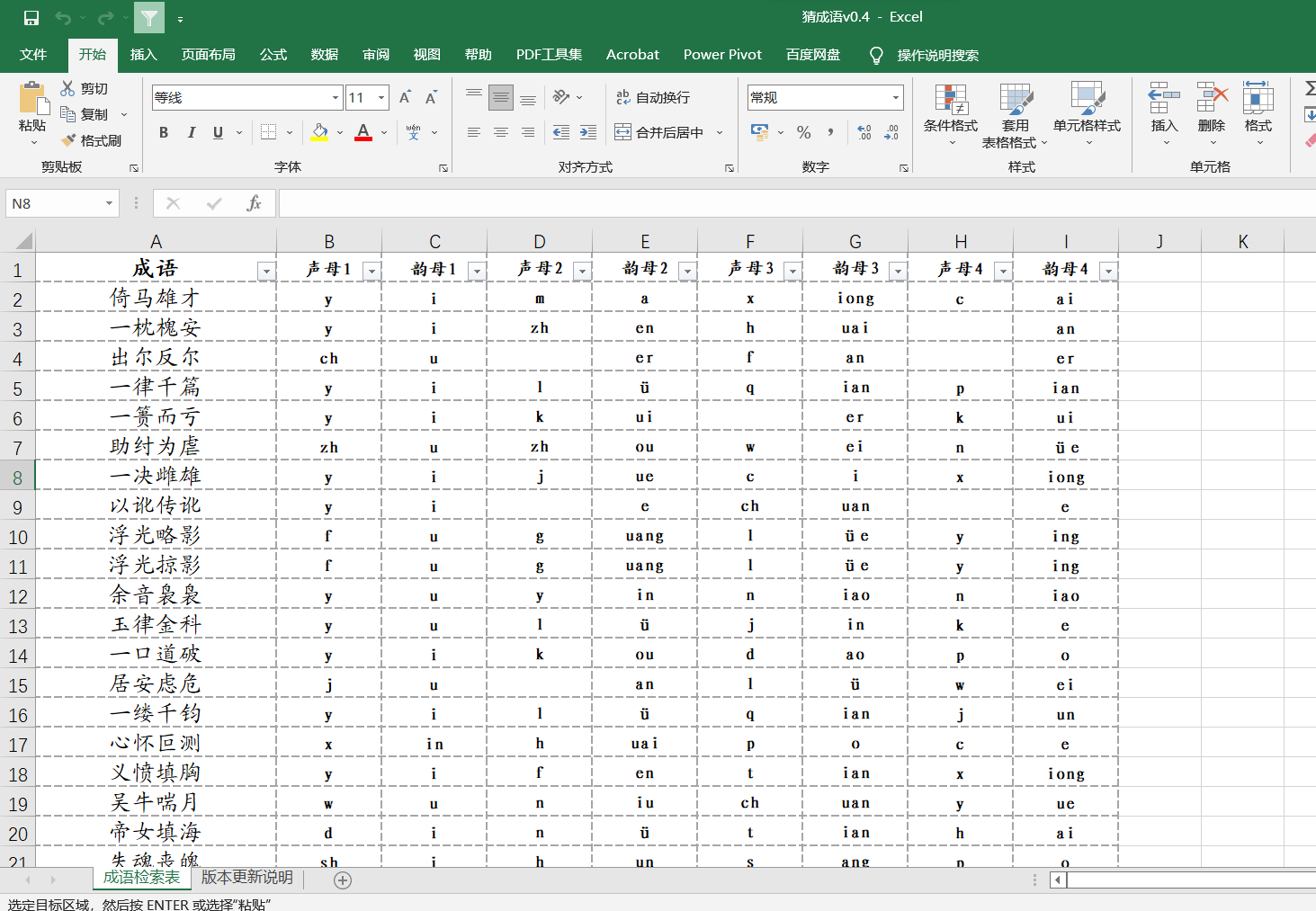This screenshot has width=1316, height=911.
Task: Open the font dialog launcher in 字体 group
Action: (443, 168)
